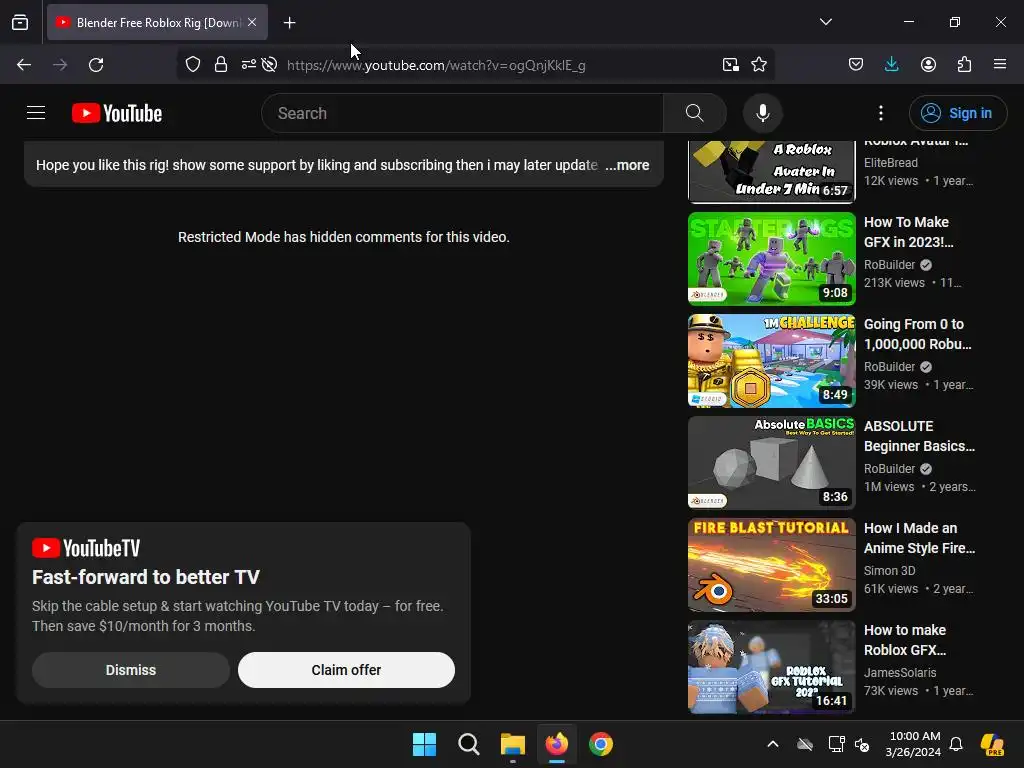Start voice search with microphone icon
The image size is (1024, 768).
[763, 113]
